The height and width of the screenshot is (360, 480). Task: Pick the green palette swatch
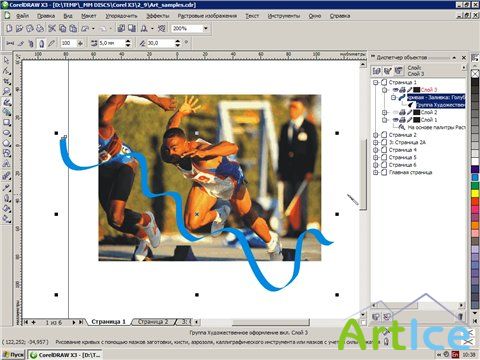coord(475,185)
